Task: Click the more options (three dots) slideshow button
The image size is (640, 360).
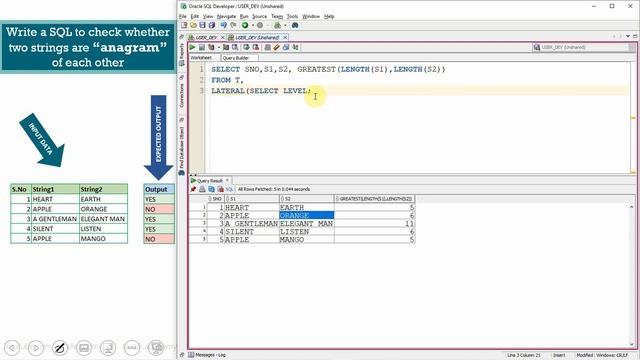Action: (131, 348)
